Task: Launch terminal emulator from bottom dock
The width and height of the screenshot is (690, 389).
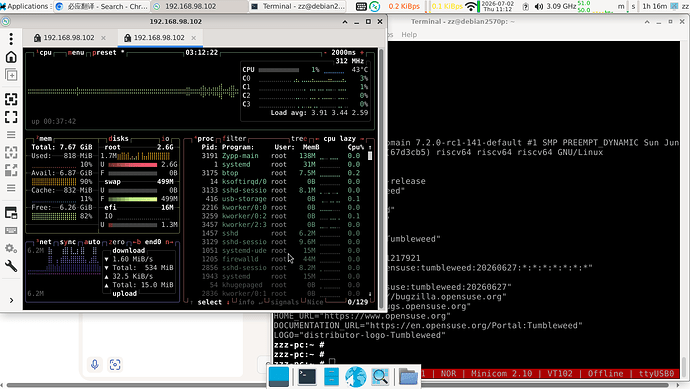Action: click(307, 377)
